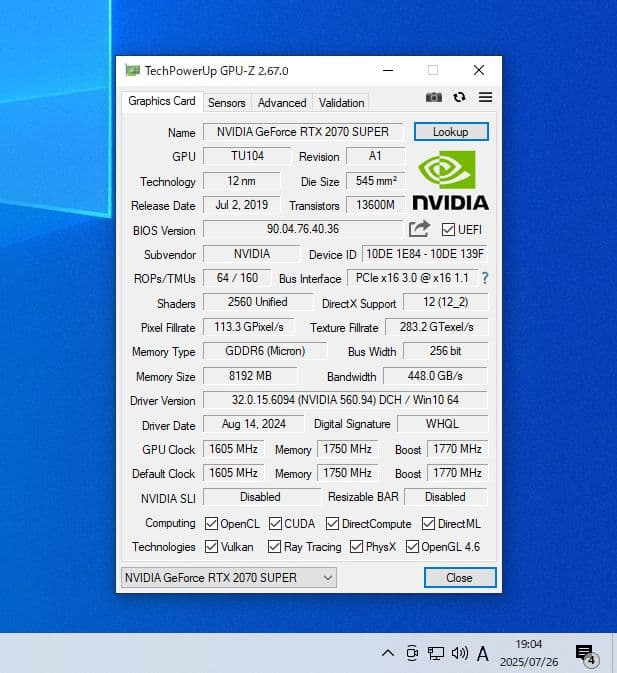
Task: Click the Bandwidth field 448.0 GB/s
Action: 435,376
